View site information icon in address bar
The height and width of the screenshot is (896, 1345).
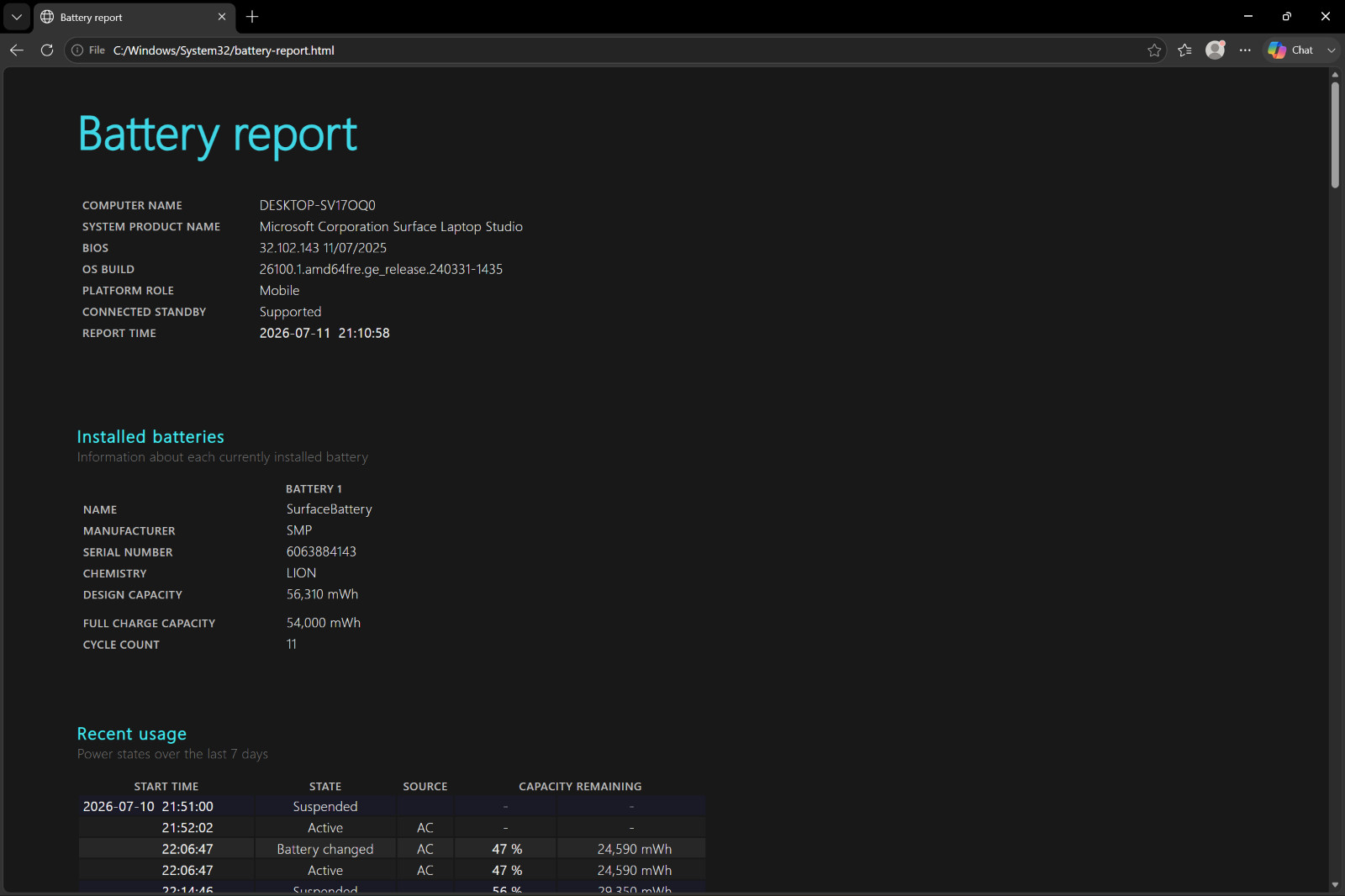pos(77,50)
